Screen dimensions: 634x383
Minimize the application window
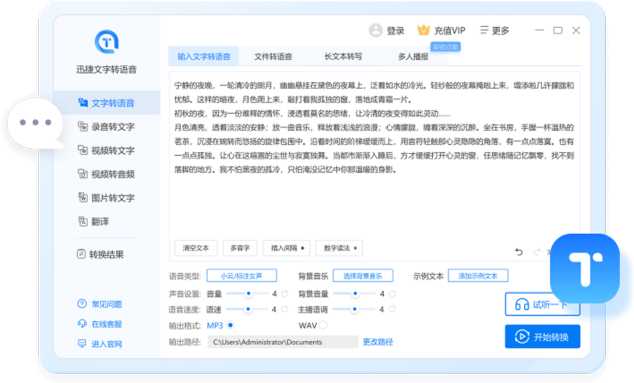click(x=539, y=30)
